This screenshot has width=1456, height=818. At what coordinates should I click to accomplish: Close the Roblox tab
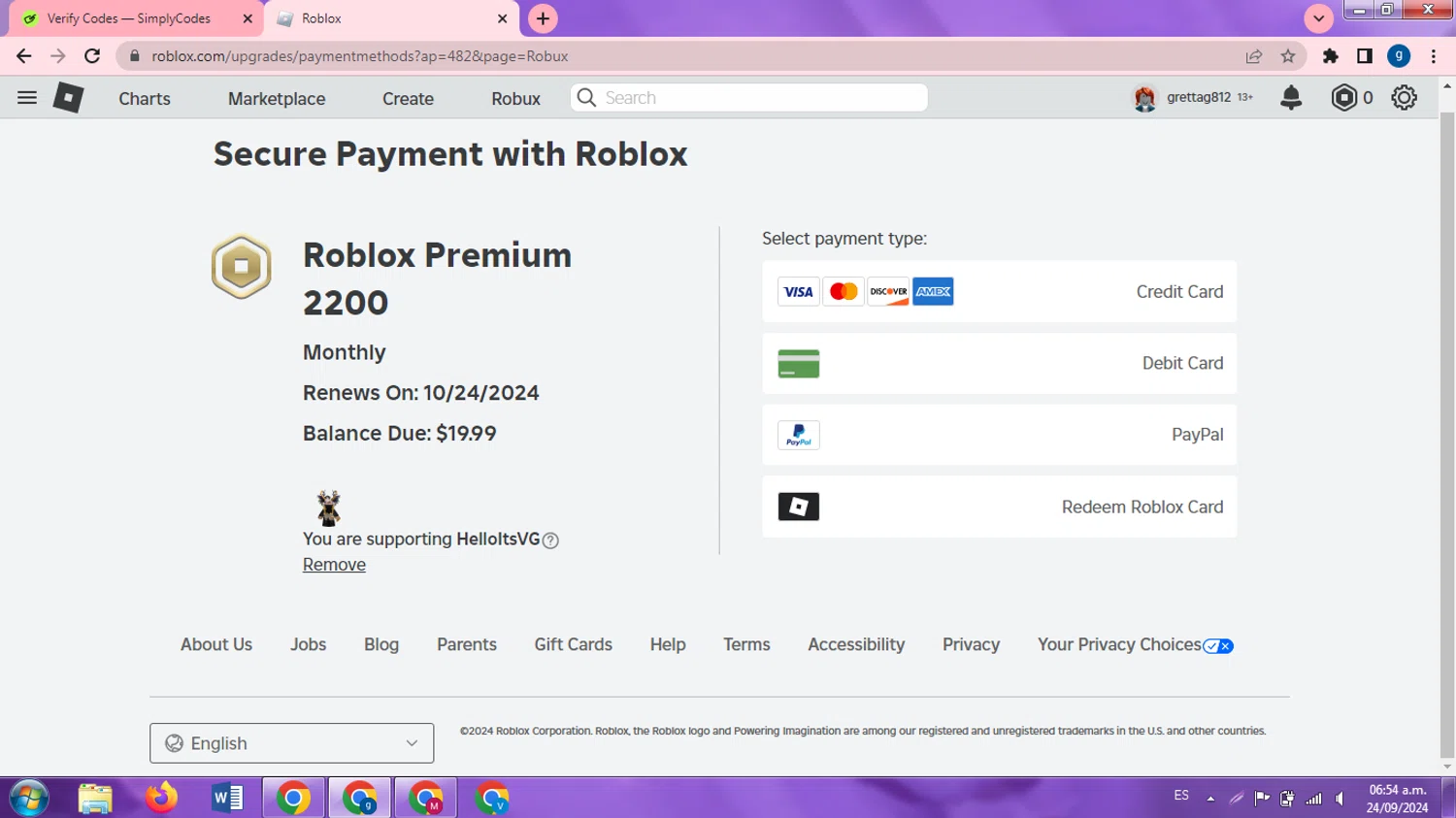tap(502, 18)
